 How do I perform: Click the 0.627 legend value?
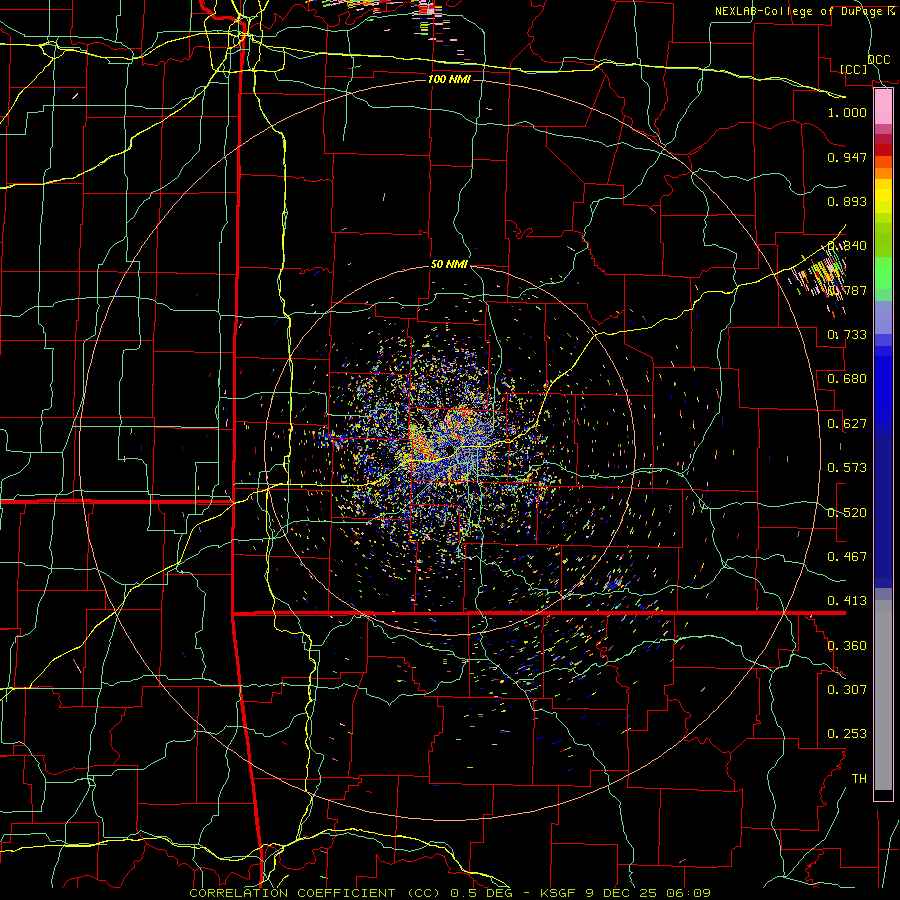(847, 424)
